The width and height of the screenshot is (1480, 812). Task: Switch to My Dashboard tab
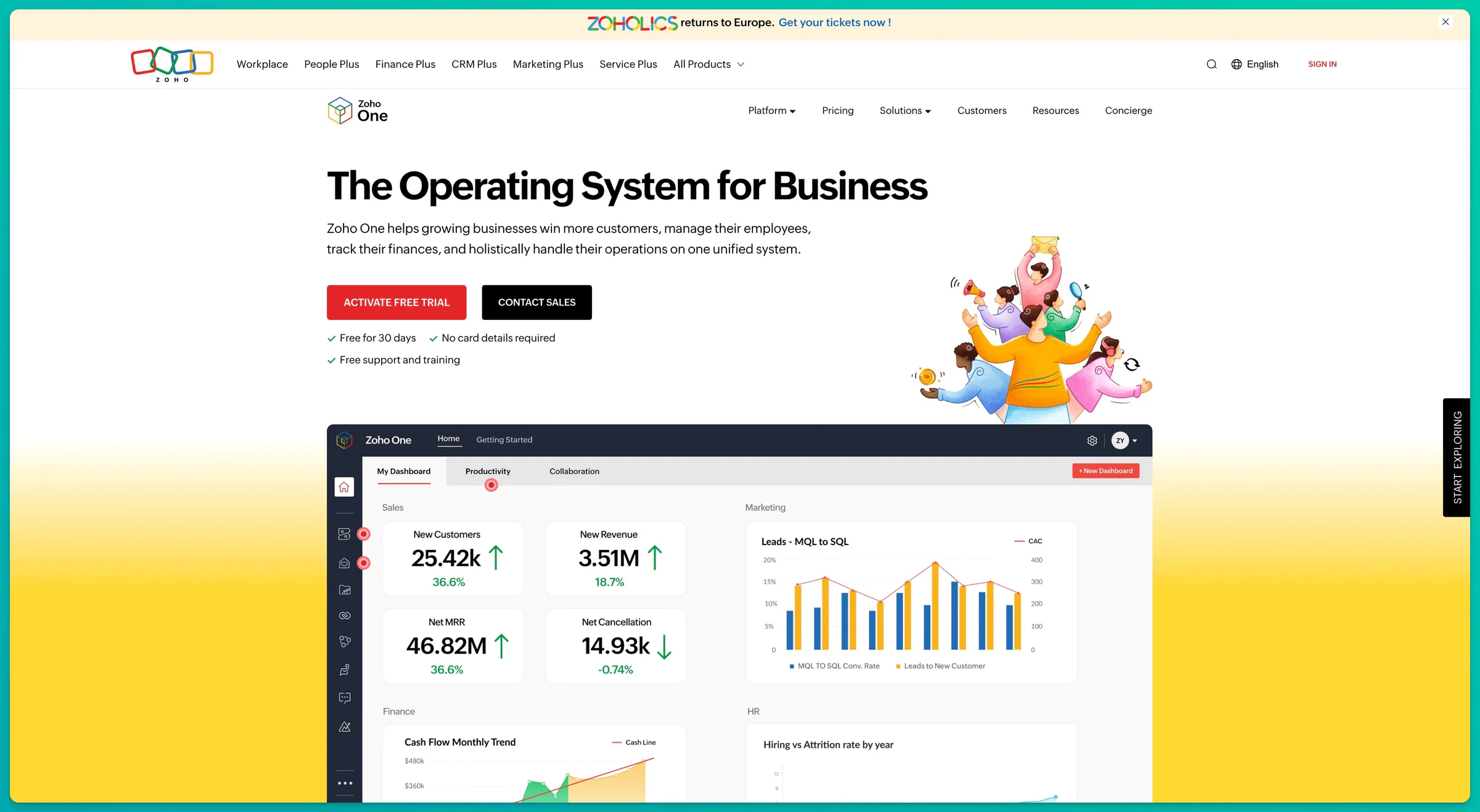tap(404, 472)
